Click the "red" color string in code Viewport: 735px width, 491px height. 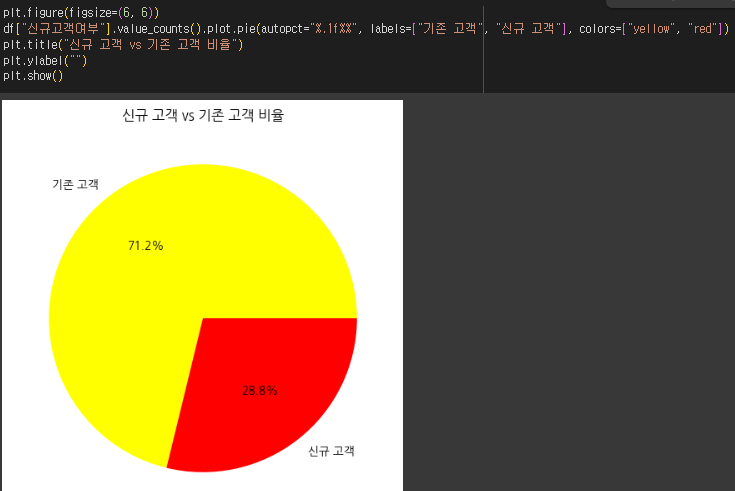702,29
